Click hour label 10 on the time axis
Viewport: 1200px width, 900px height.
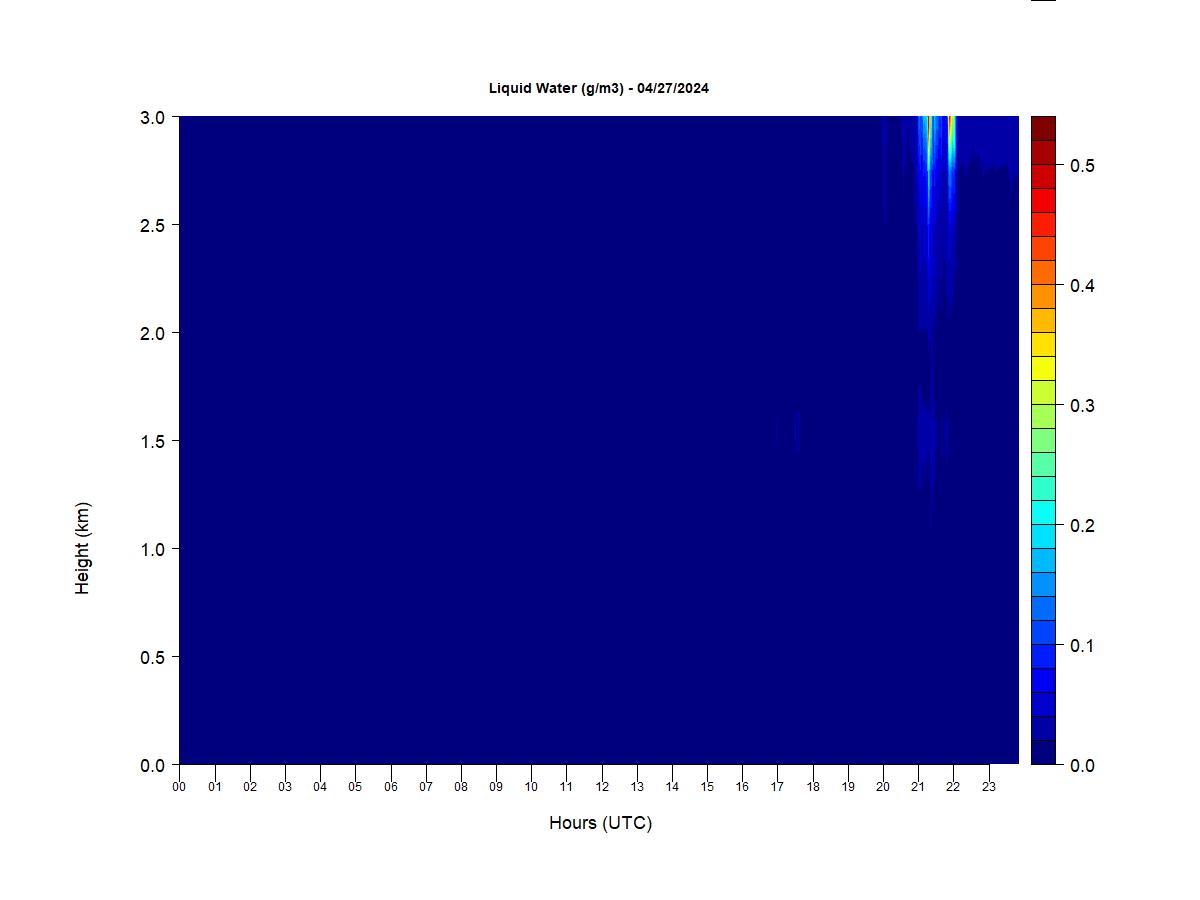531,787
